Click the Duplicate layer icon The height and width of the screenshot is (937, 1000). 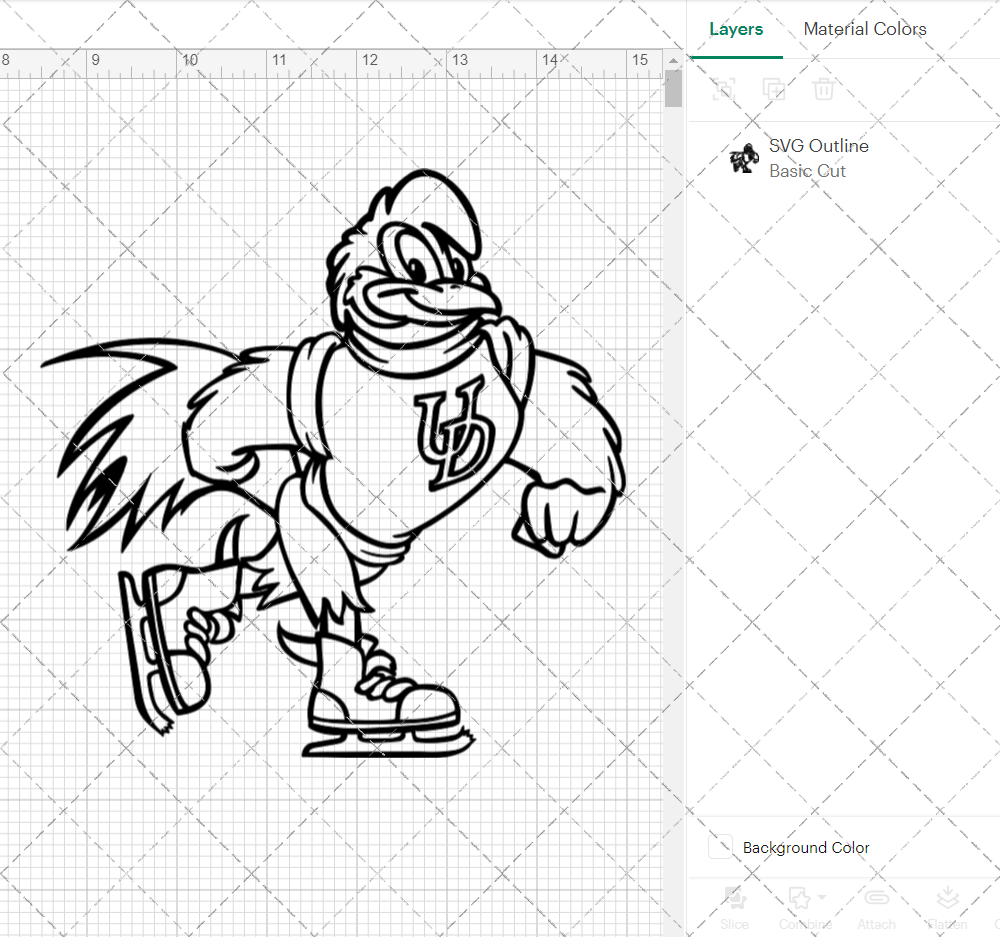point(774,89)
